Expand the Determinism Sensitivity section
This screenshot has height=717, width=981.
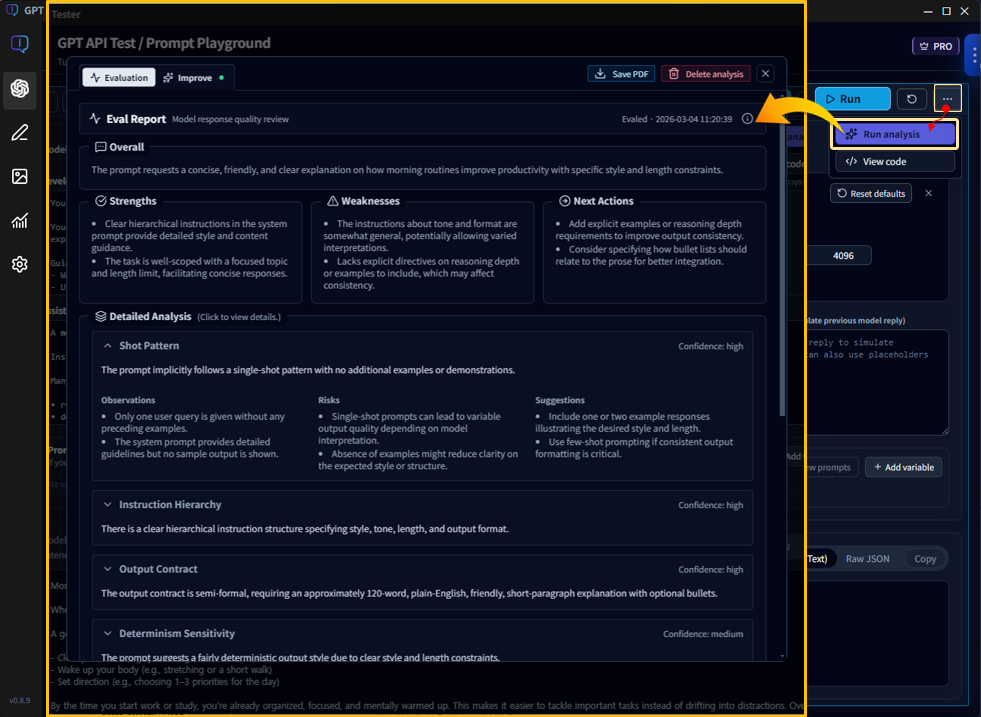pyautogui.click(x=107, y=633)
